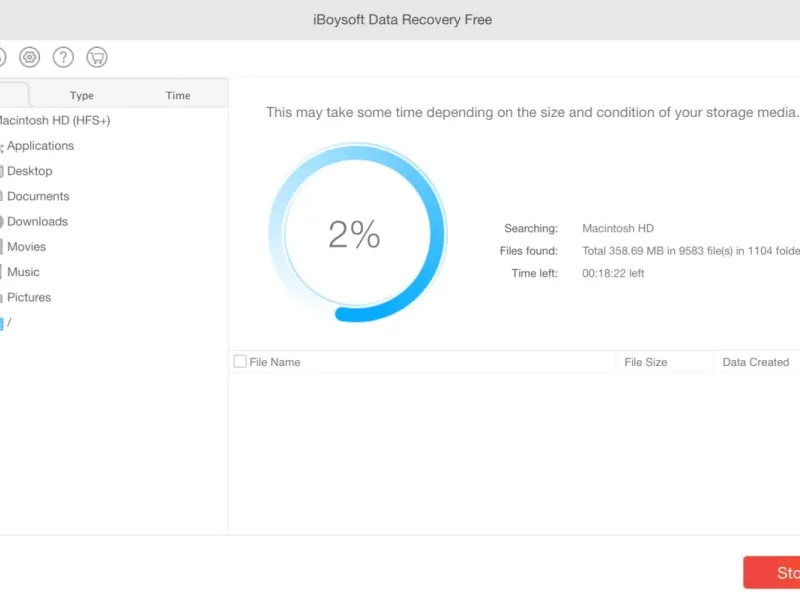
Task: Click the circular 2% scan progress ring
Action: 354,233
